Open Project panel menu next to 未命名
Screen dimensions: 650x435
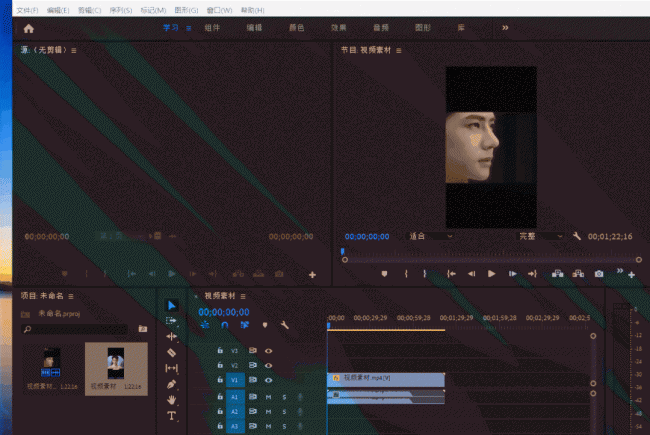(71, 296)
